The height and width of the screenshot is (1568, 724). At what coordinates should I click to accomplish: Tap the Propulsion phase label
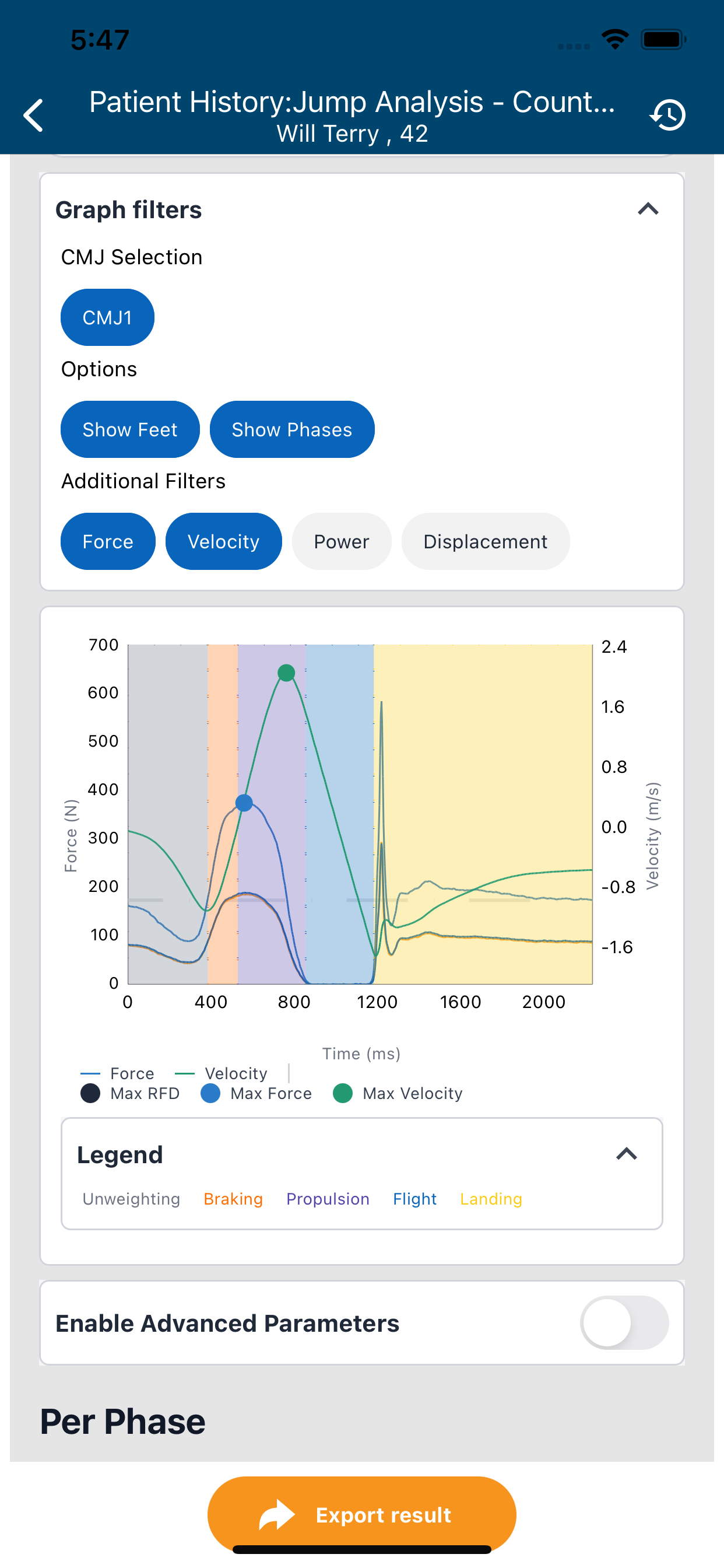(x=328, y=1199)
